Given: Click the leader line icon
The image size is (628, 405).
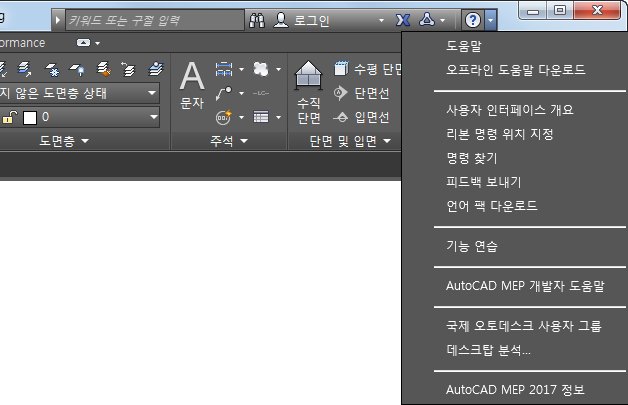Looking at the screenshot, I should coord(223,93).
